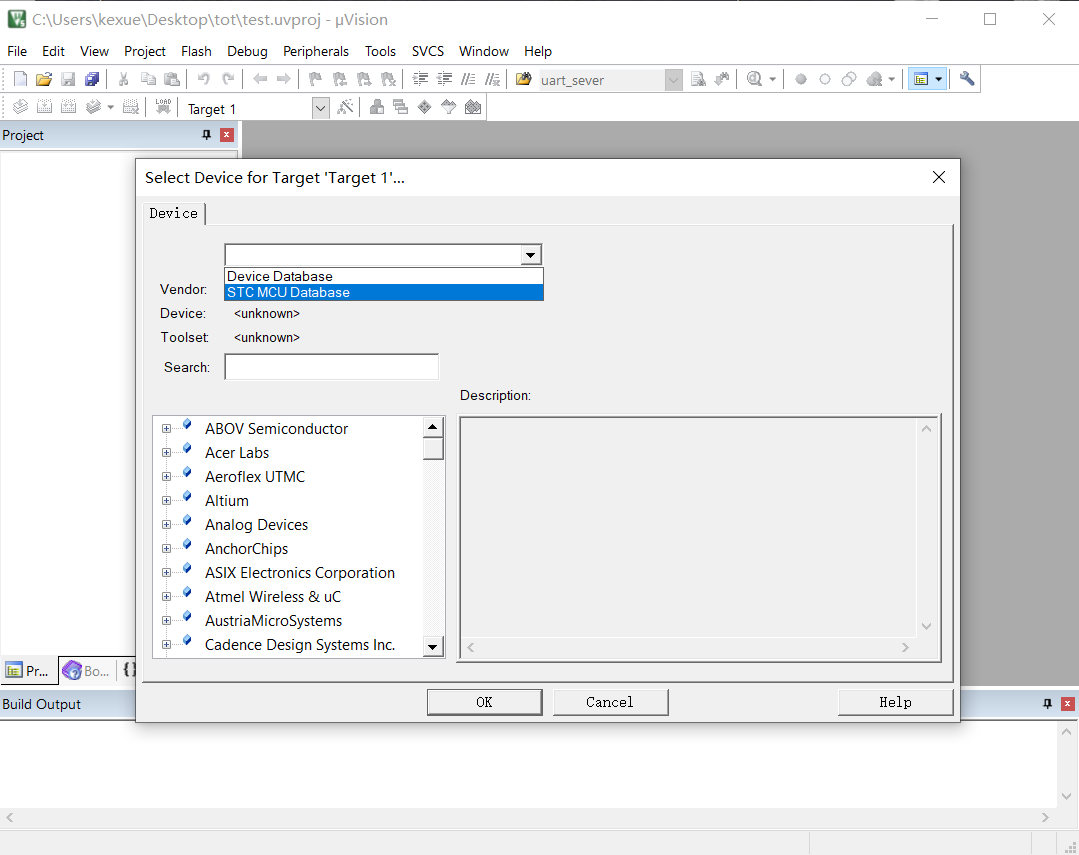Open Manage Run-Time Environment green diamond icon
The height and width of the screenshot is (855, 1079).
pos(424,108)
